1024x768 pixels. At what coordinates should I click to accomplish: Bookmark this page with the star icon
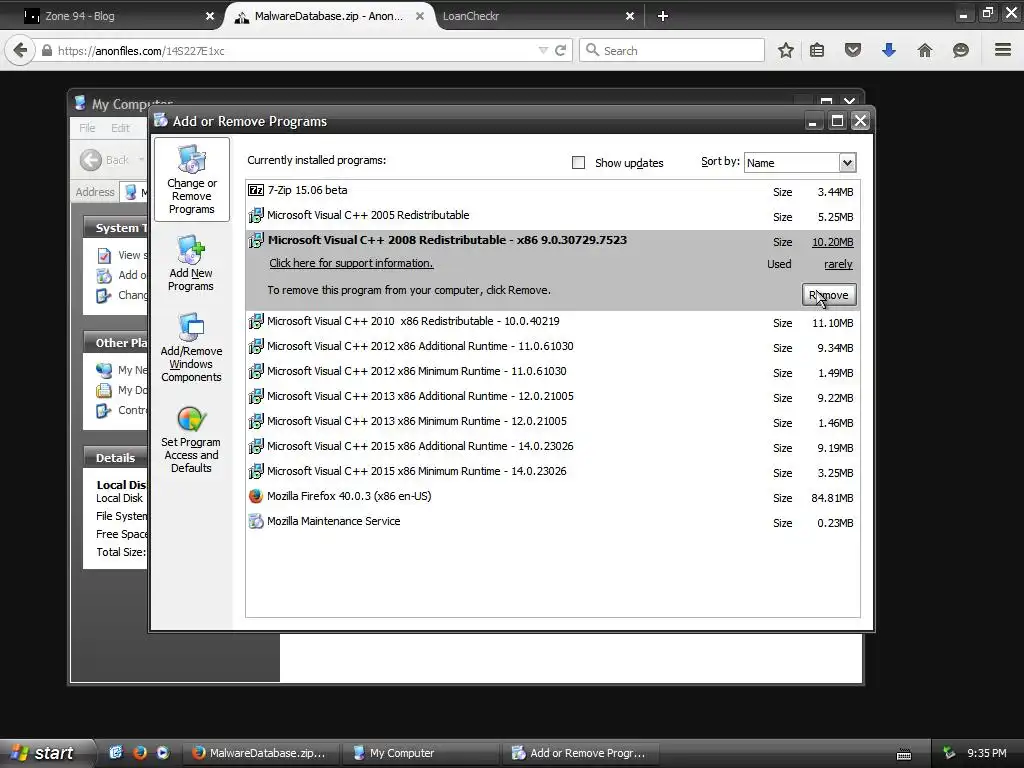786,50
